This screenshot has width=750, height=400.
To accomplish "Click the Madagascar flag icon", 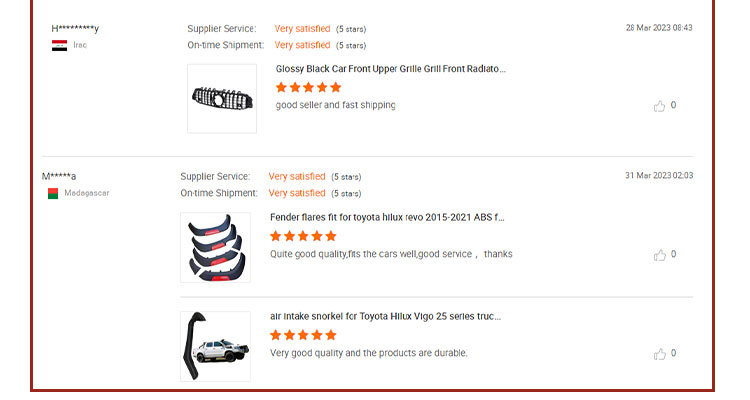I will (x=53, y=193).
